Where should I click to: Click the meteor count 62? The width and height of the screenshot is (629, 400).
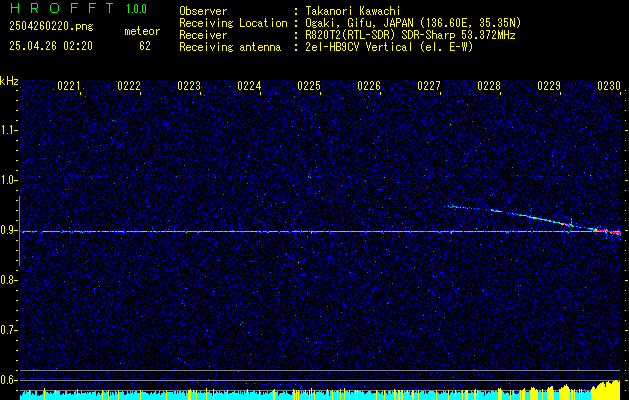[145, 46]
